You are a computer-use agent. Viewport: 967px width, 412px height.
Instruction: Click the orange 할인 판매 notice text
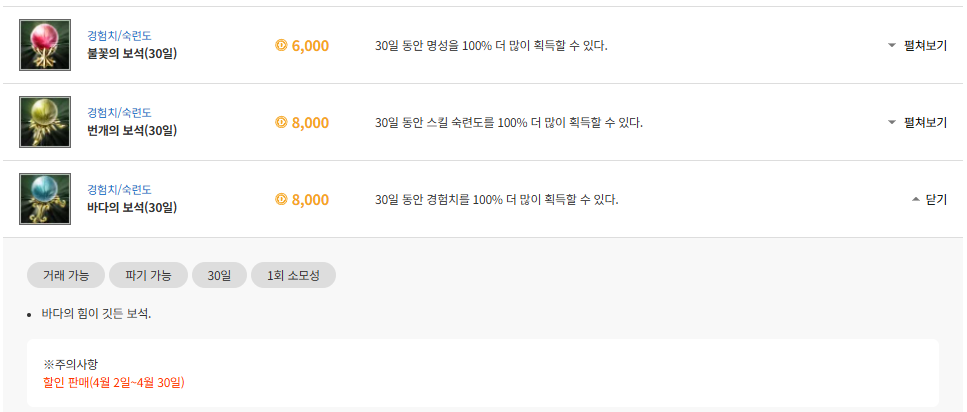point(114,382)
